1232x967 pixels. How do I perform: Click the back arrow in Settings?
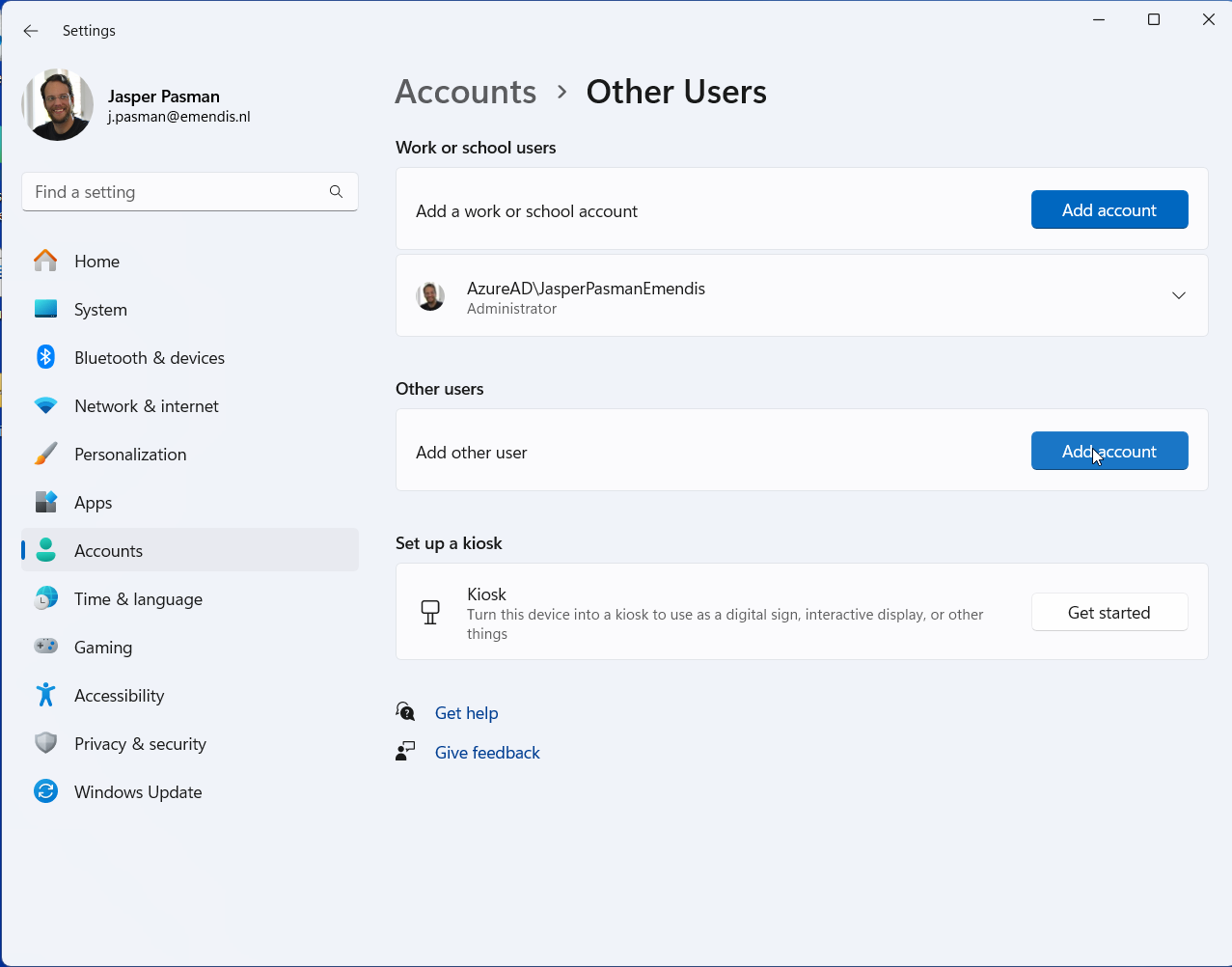coord(31,31)
